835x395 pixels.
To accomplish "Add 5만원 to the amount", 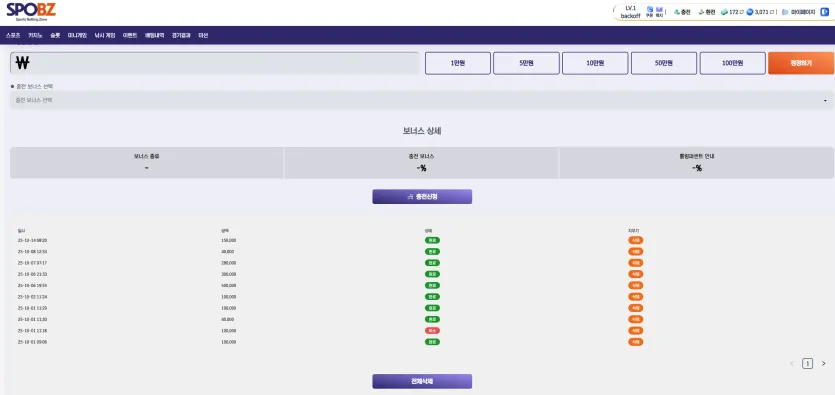I will (526, 63).
